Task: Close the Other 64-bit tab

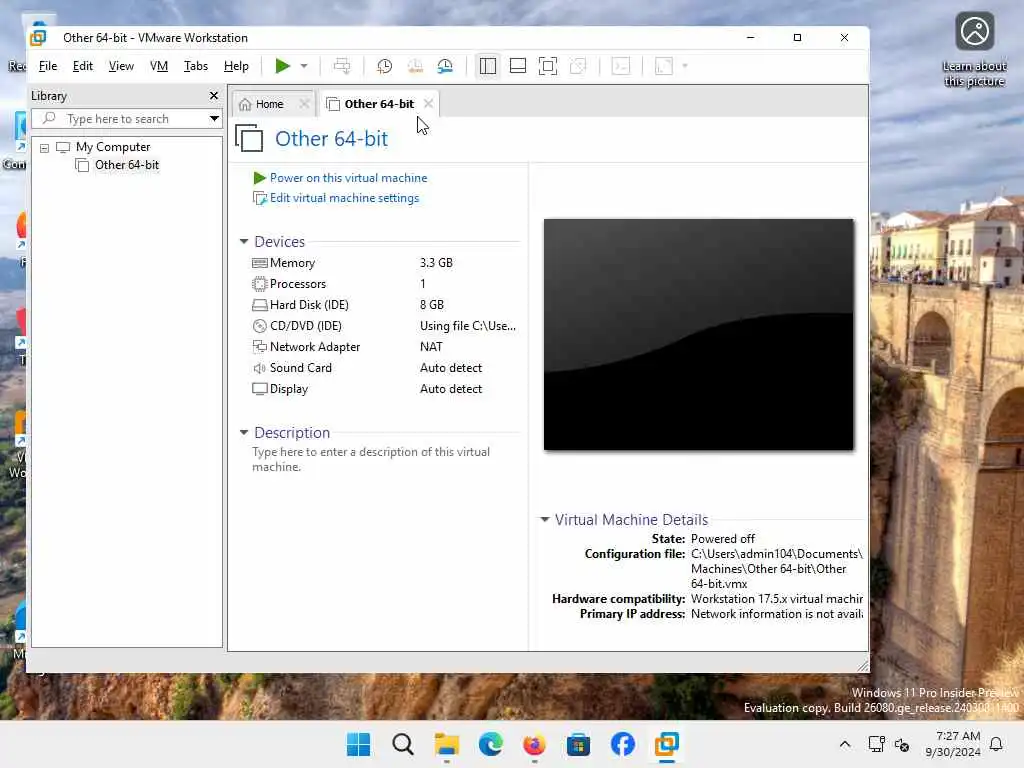Action: pos(428,104)
